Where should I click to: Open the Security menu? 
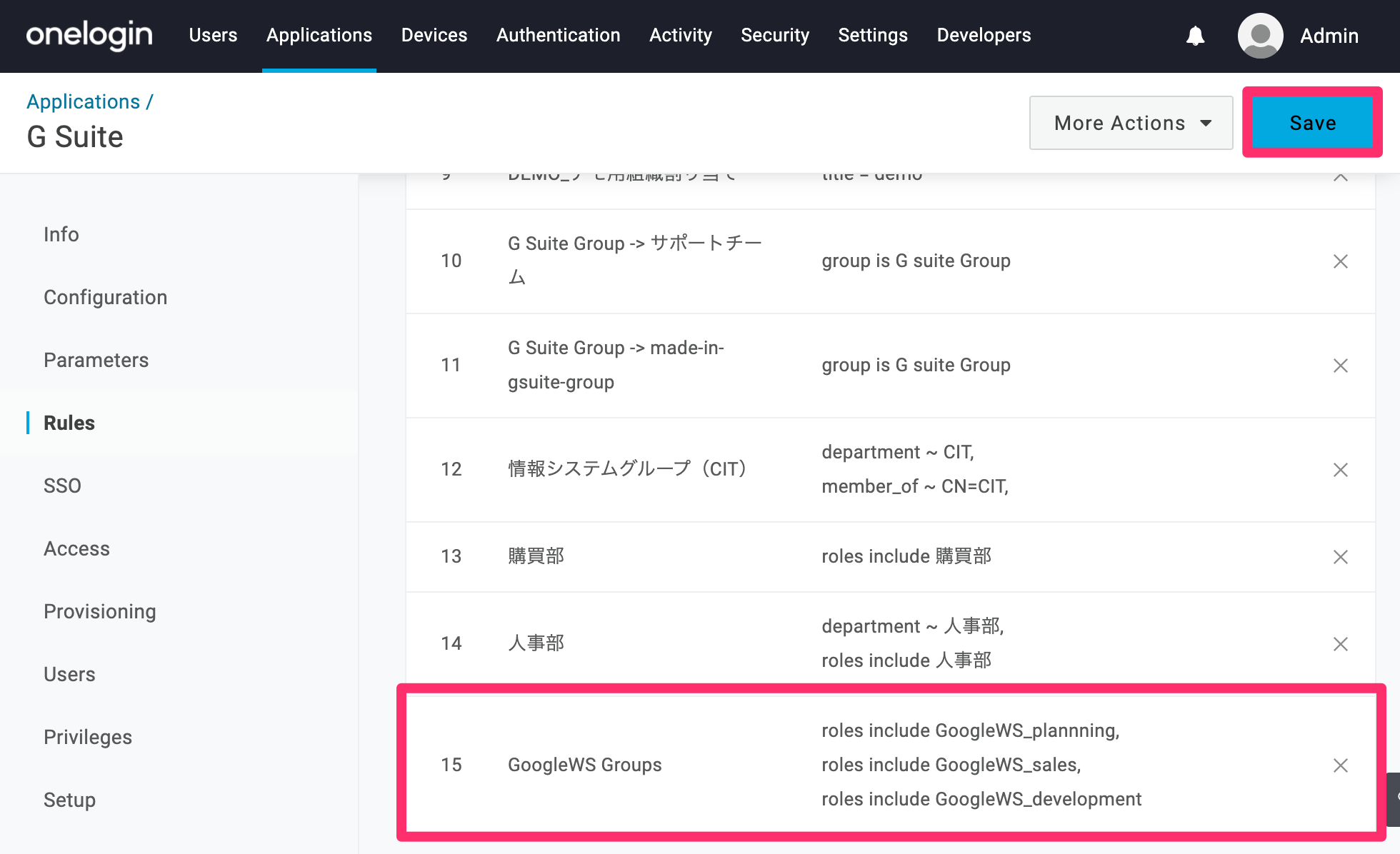(x=775, y=35)
